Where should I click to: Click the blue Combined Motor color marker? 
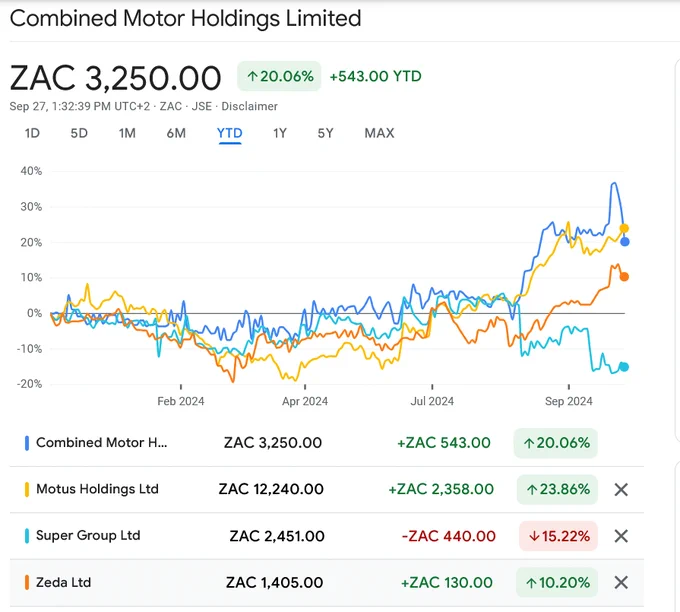27,443
